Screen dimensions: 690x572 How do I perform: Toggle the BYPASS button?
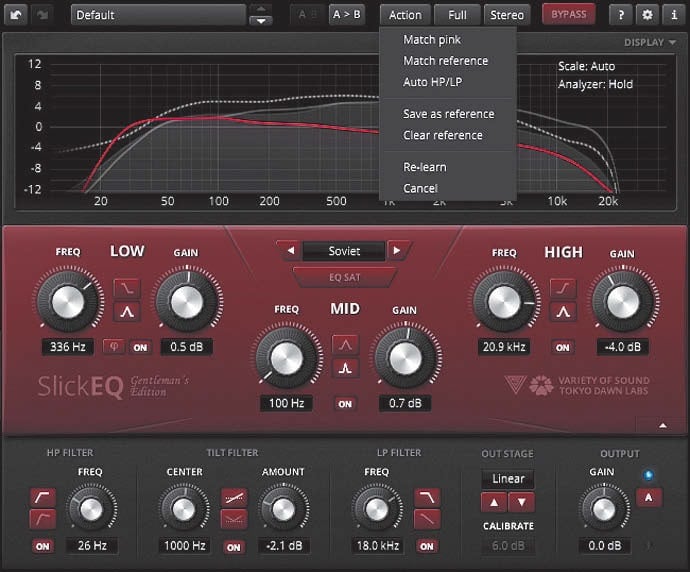pyautogui.click(x=569, y=15)
